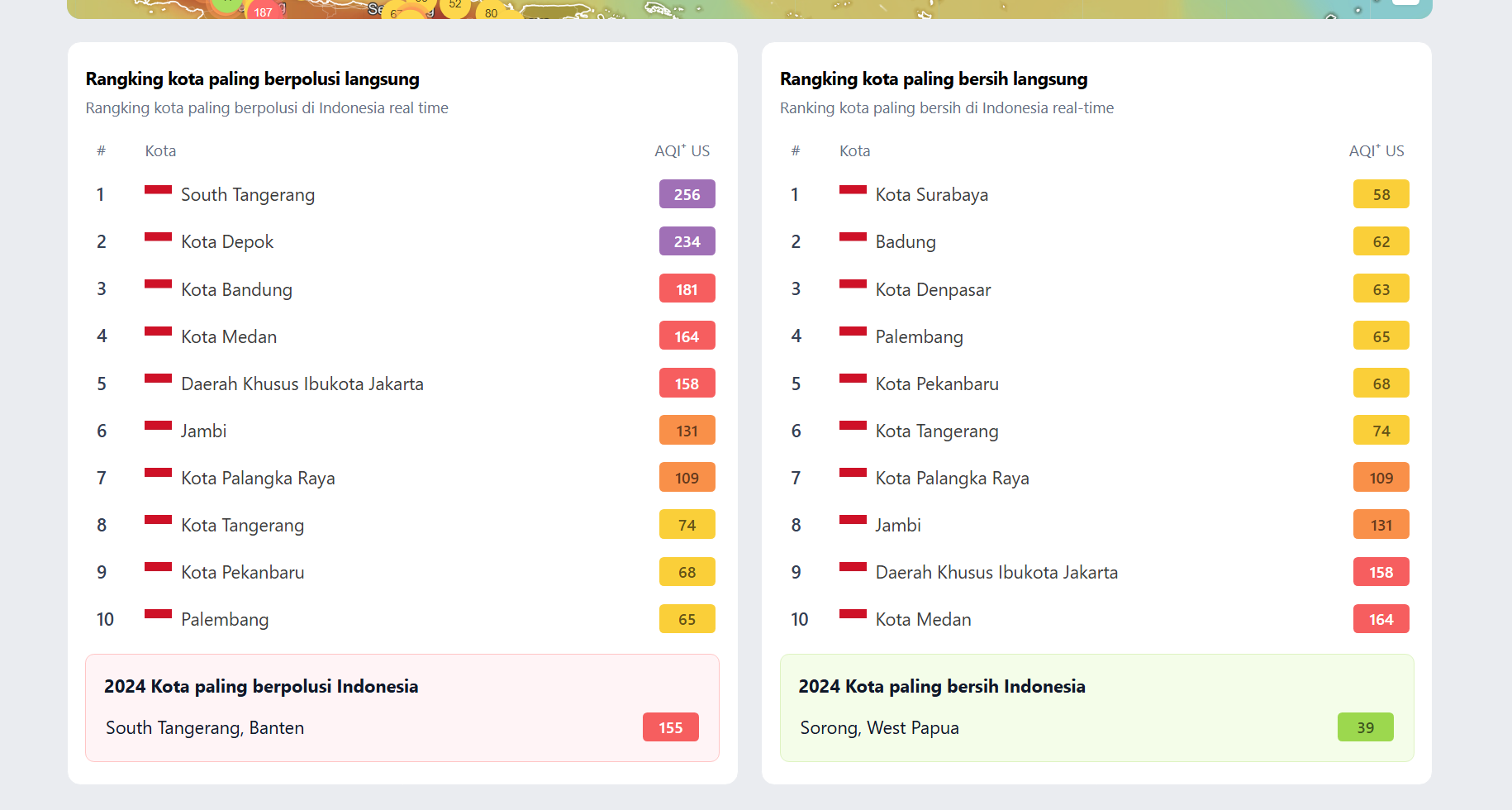Click the yellow 62 AQI badge
Image resolution: width=1512 pixels, height=810 pixels.
pyautogui.click(x=1381, y=241)
